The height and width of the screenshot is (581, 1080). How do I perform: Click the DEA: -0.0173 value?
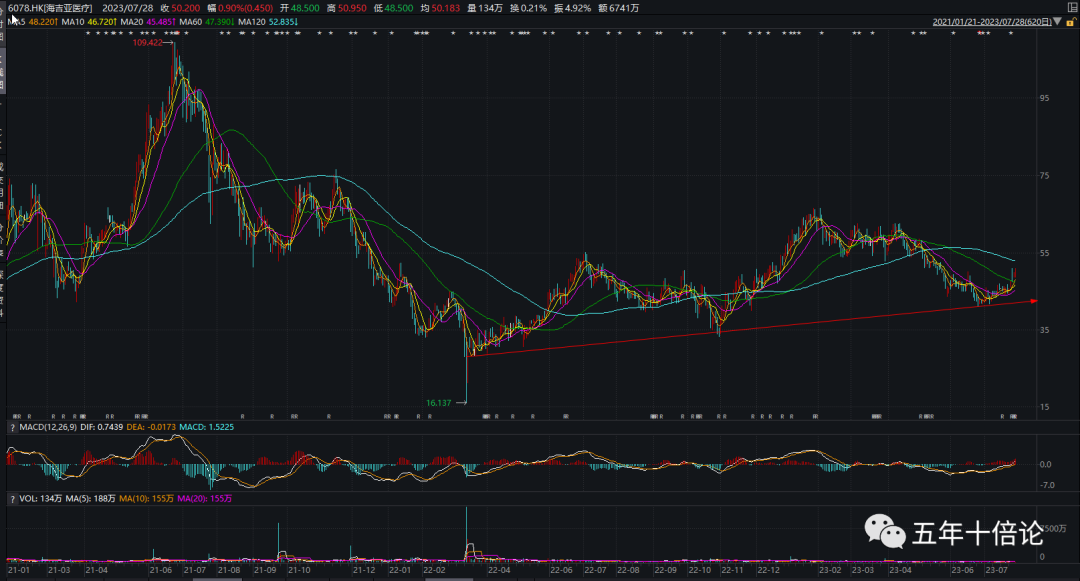[x=151, y=427]
